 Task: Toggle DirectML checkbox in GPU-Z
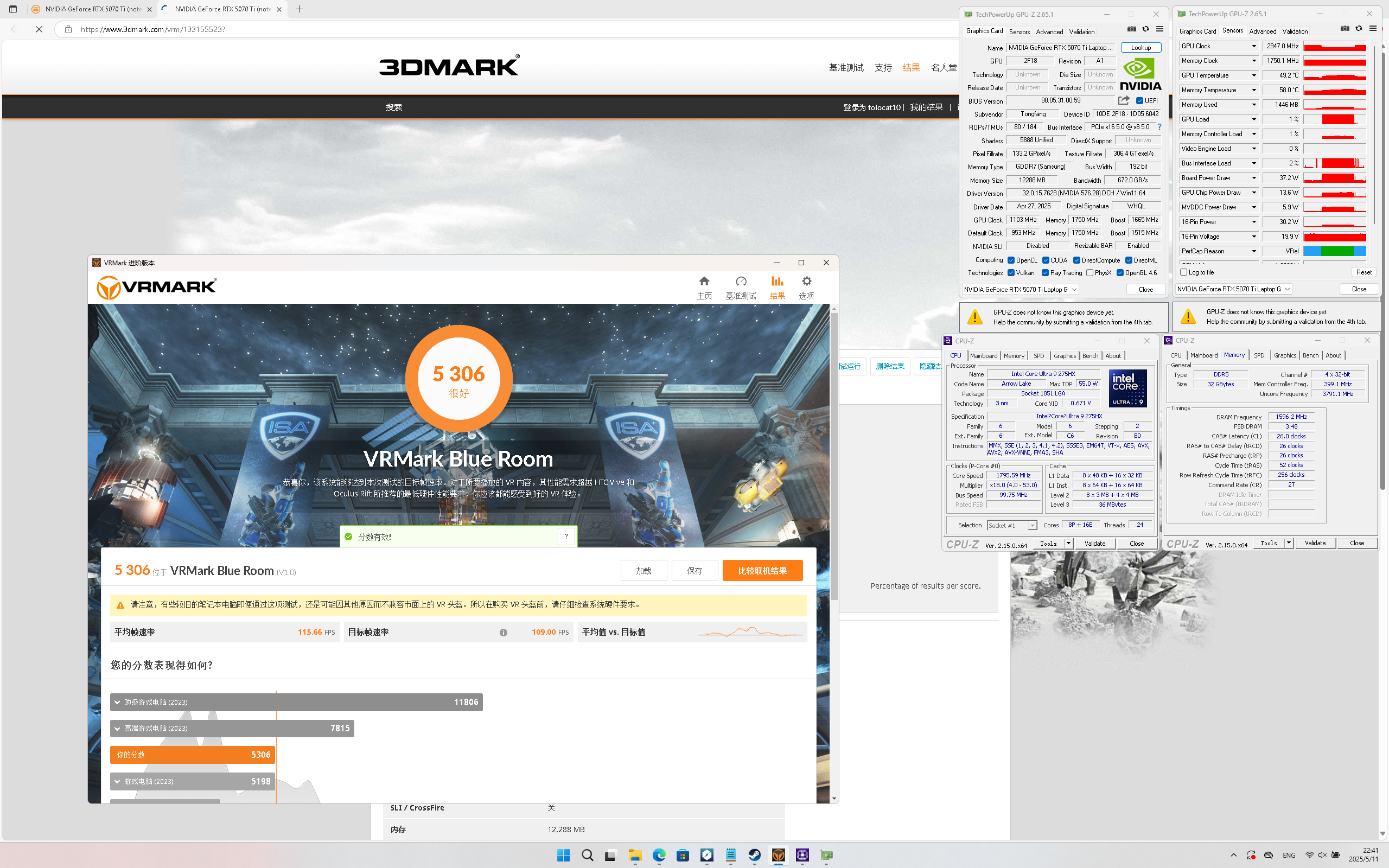tap(1129, 260)
